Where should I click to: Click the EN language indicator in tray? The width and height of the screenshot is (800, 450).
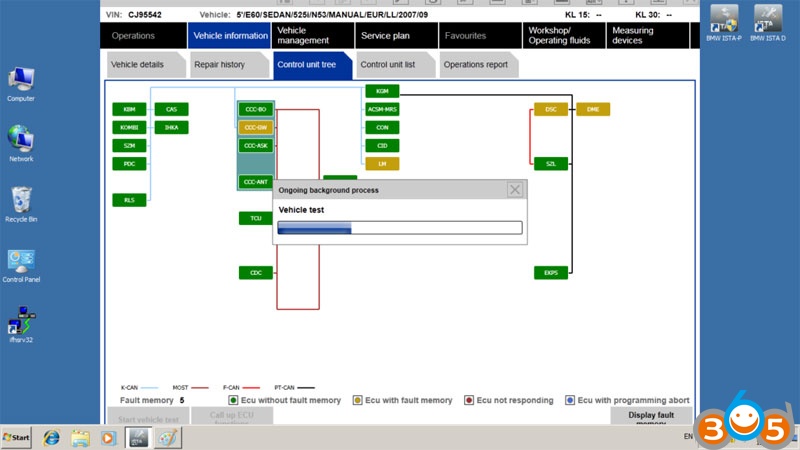coord(688,437)
